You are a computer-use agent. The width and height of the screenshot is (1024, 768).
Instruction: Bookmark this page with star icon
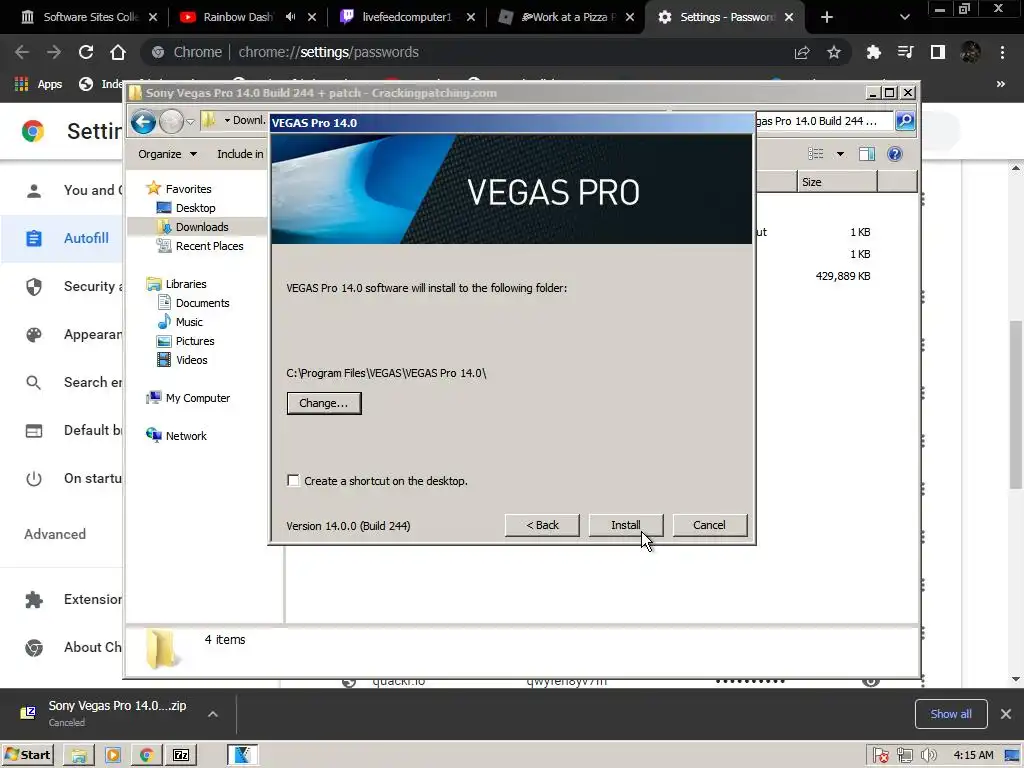pos(834,52)
